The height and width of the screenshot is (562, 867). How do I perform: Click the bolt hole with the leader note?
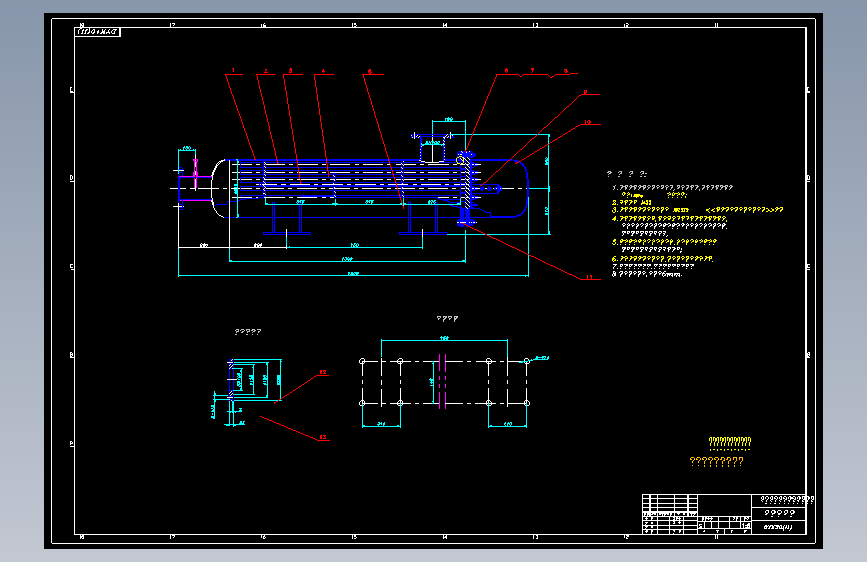click(x=527, y=361)
